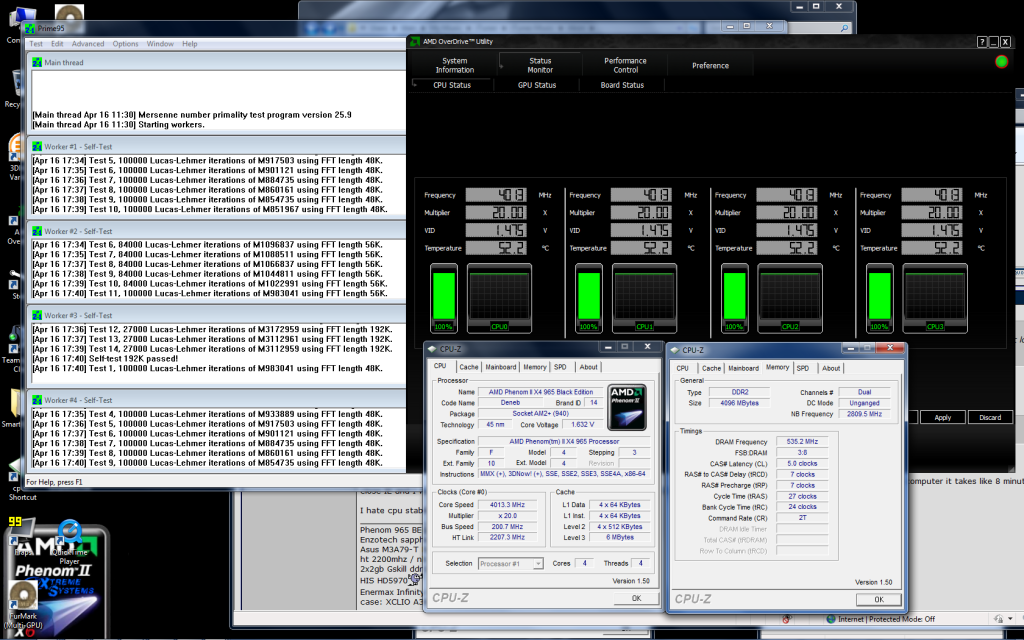Click the CPU1 green usage bar

click(x=588, y=297)
